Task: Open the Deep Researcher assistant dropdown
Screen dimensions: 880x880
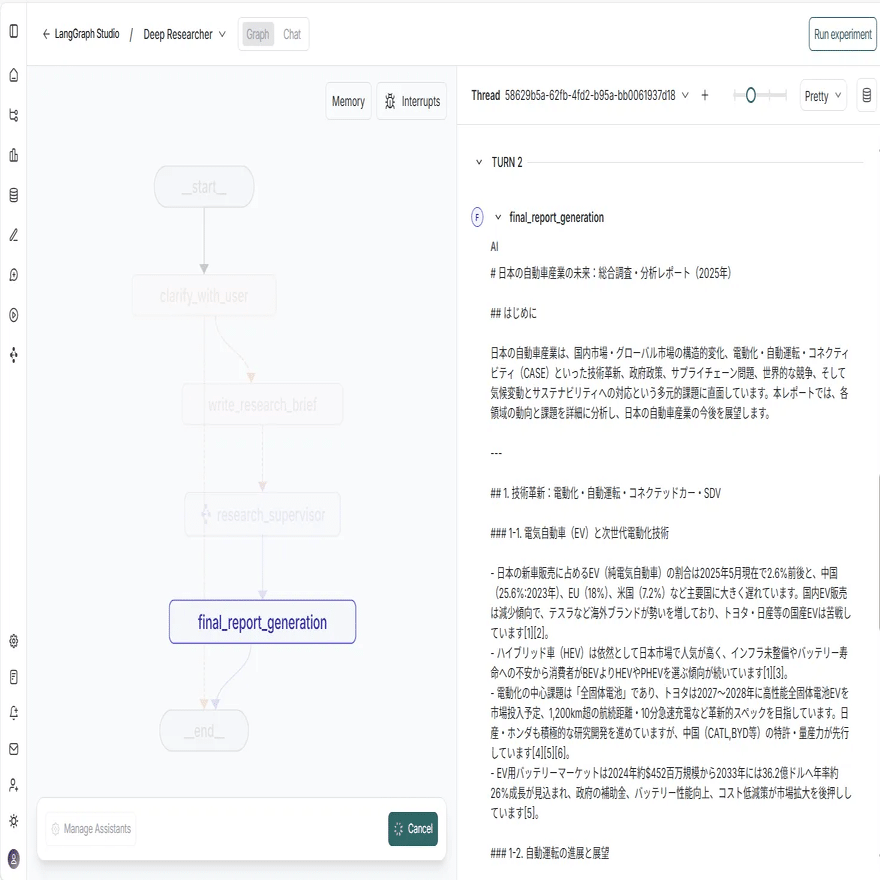Action: tap(184, 34)
